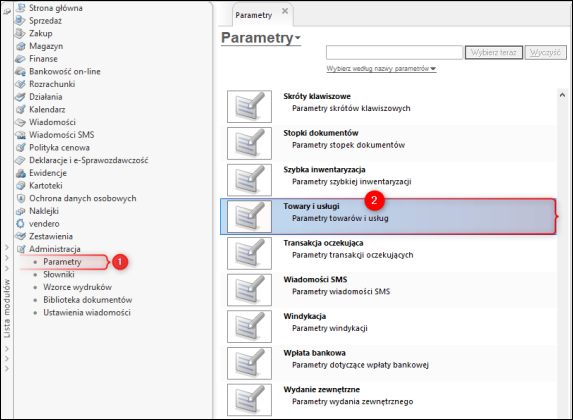Switch to the Parametry tab
Screen dimensions: 573x420
(x=254, y=15)
